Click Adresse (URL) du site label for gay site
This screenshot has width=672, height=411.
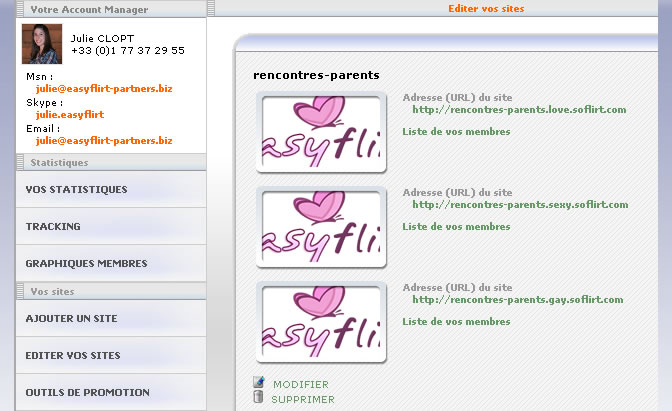point(457,288)
